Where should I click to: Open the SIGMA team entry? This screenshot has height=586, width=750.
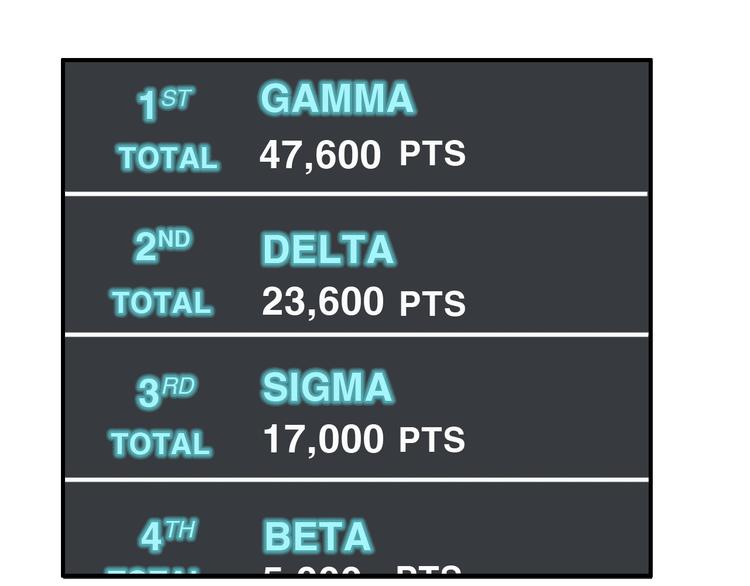click(326, 387)
